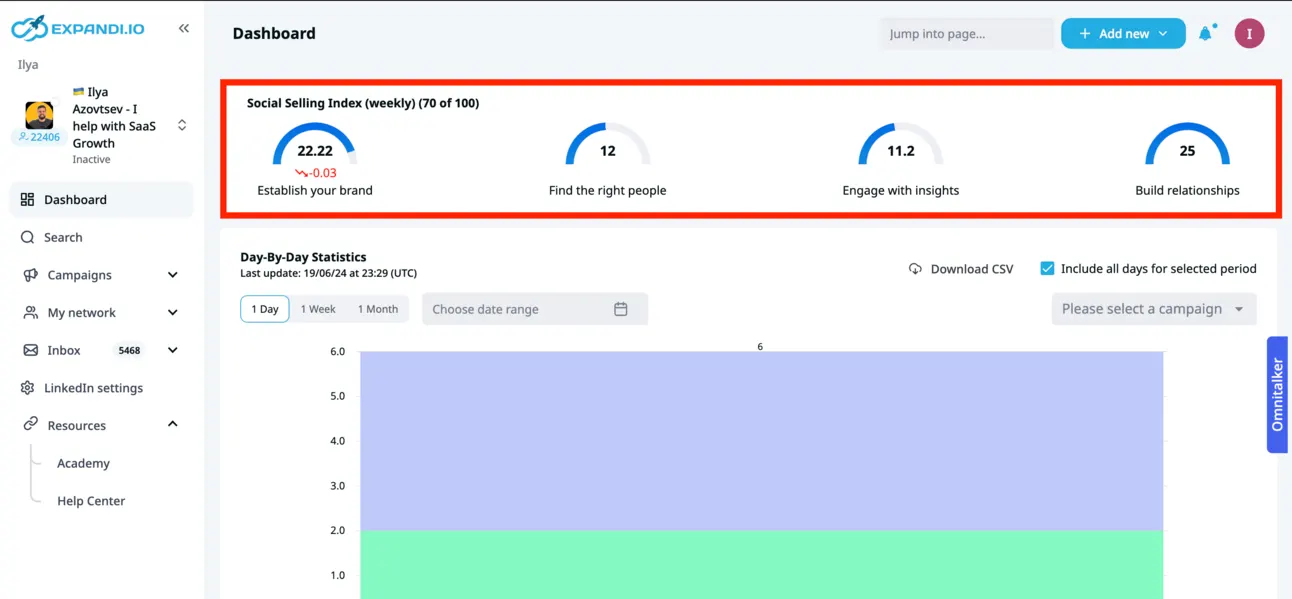Click the green chart bar area
Viewport: 1292px width, 599px height.
click(762, 564)
